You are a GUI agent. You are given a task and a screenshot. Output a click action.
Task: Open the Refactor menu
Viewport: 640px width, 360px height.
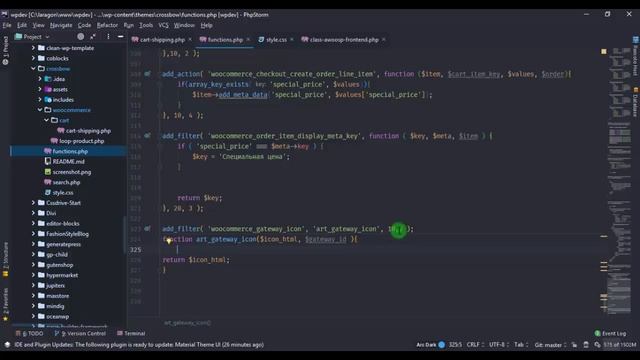(107, 25)
